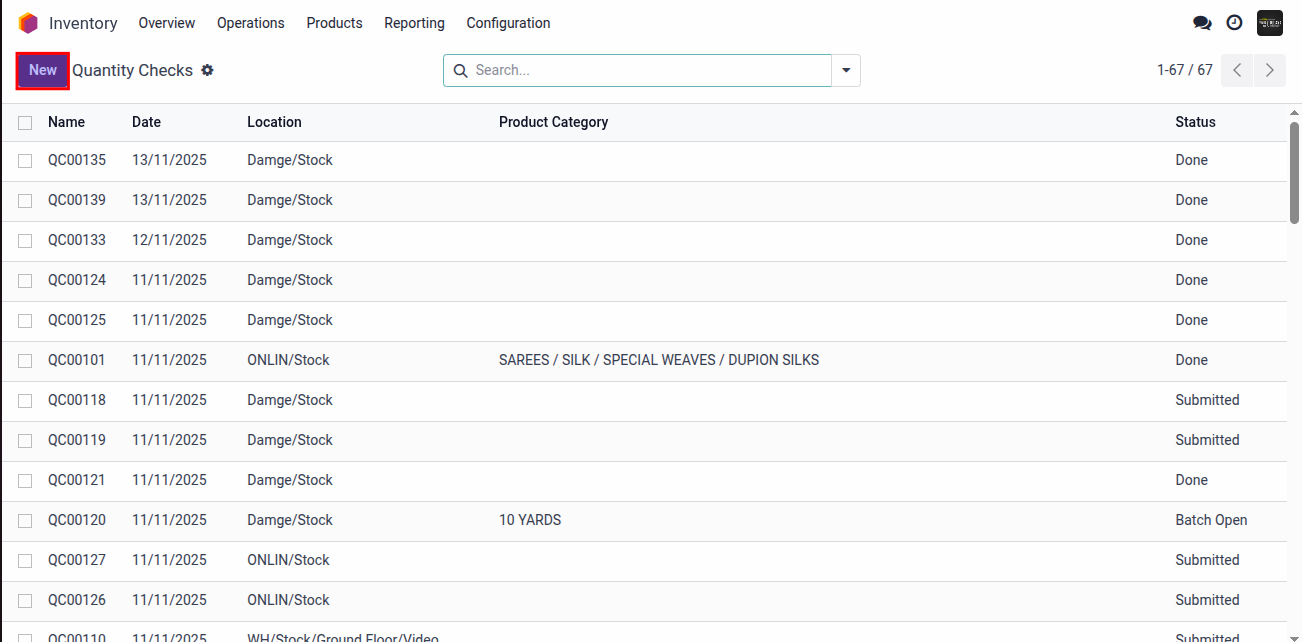The height and width of the screenshot is (642, 1302).
Task: Click the magnifier search icon
Action: click(460, 71)
